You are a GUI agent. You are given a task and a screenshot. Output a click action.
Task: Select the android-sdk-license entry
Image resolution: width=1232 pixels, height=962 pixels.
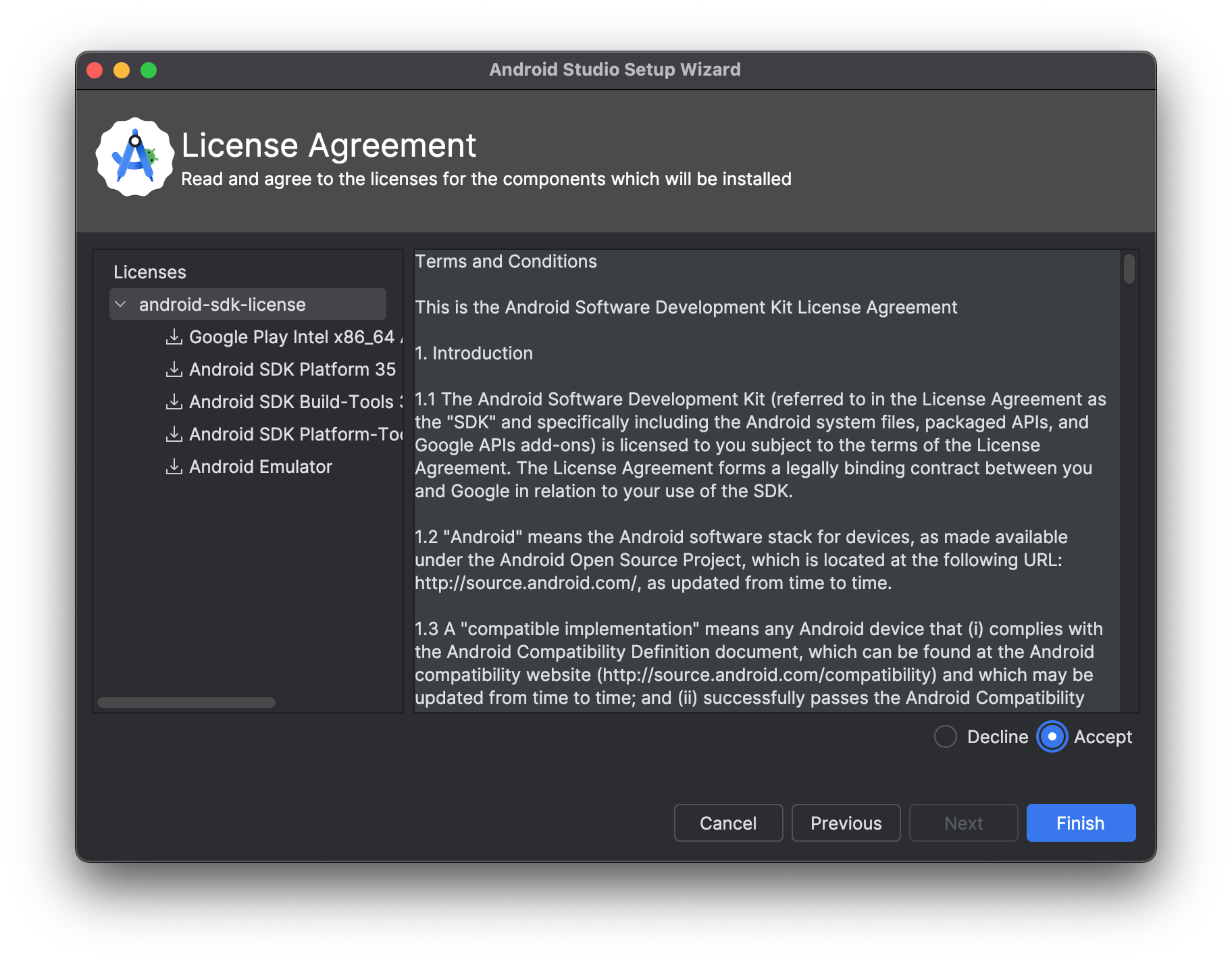(x=248, y=304)
